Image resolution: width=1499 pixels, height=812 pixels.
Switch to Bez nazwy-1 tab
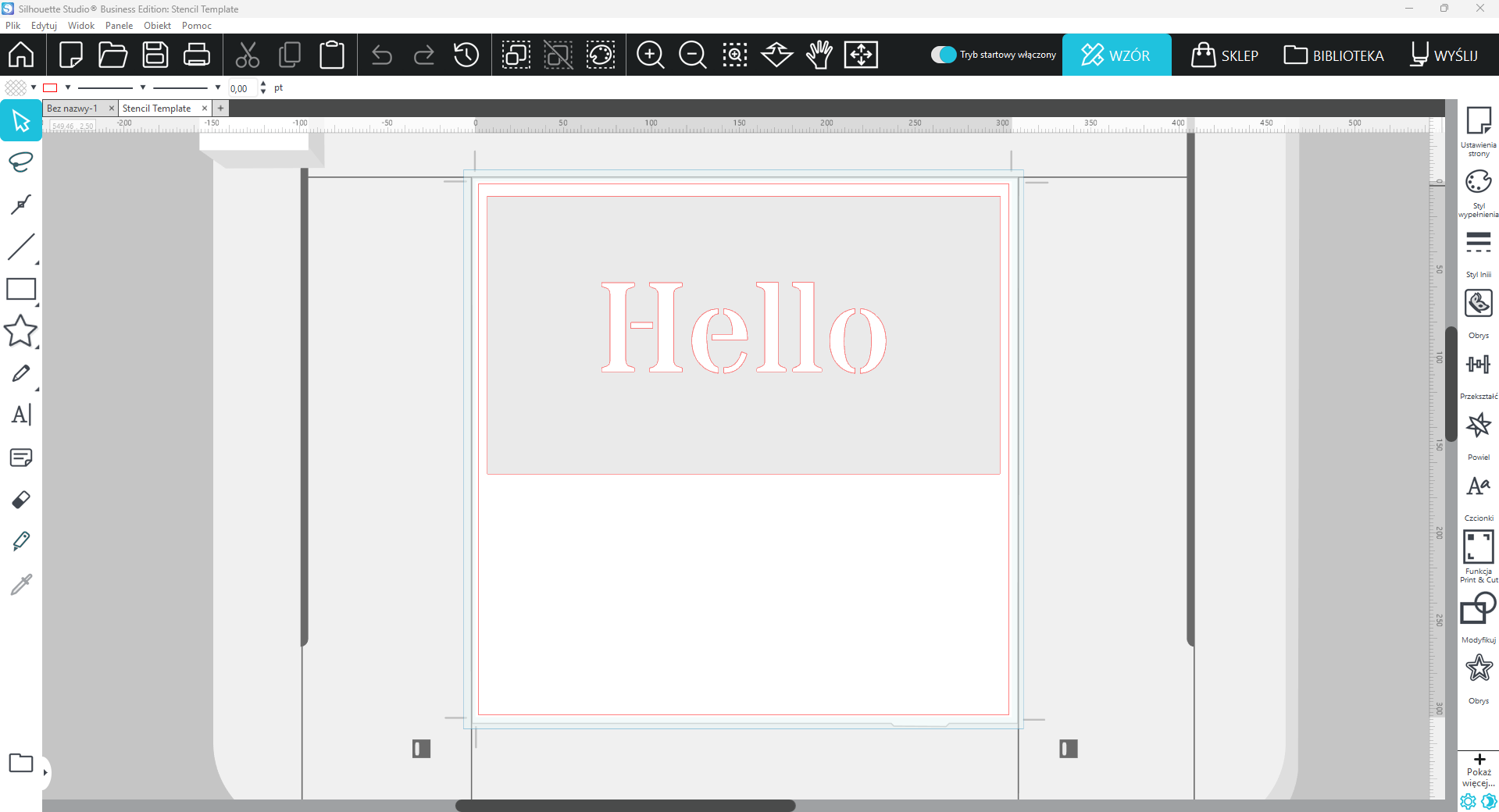coord(73,109)
